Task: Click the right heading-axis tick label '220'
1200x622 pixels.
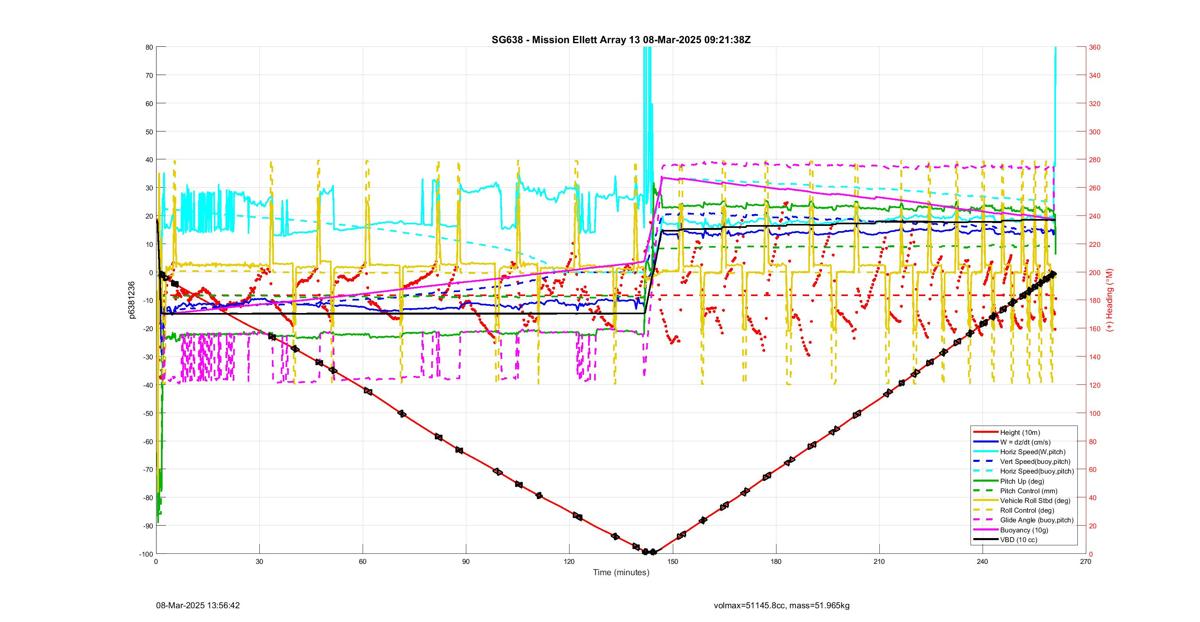Action: pyautogui.click(x=1095, y=244)
